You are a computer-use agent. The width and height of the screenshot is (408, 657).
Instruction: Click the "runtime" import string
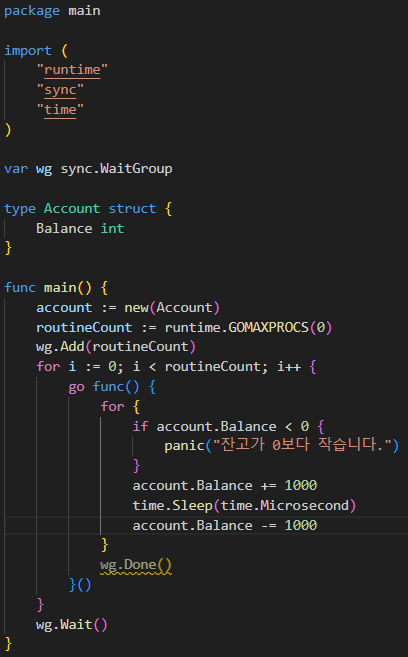pyautogui.click(x=72, y=70)
